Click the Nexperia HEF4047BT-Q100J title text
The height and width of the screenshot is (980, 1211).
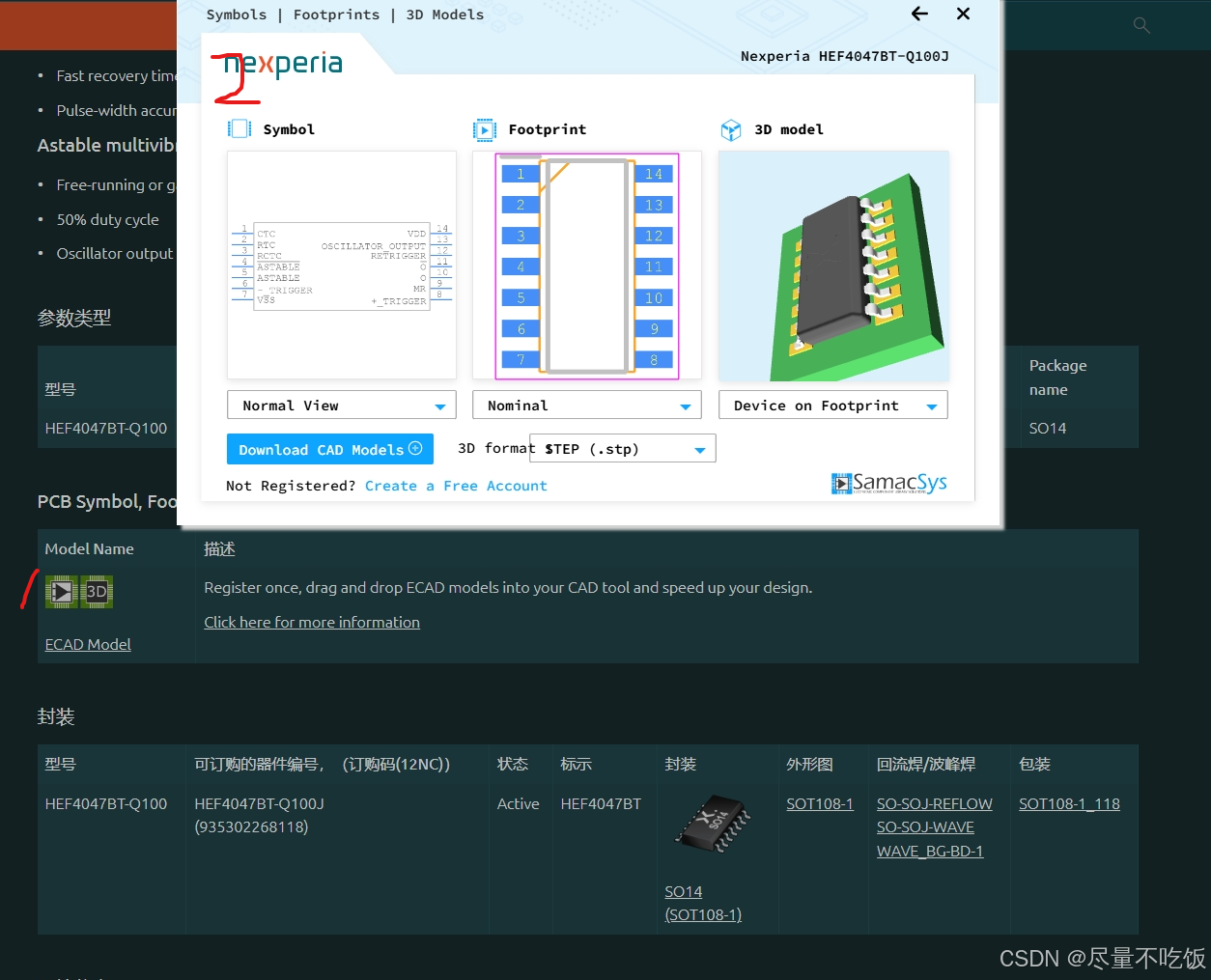pos(844,56)
